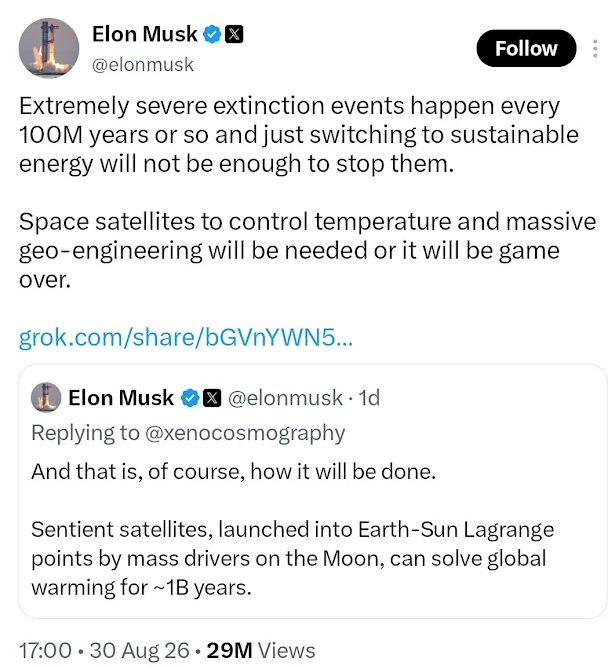View the 29M Views analytics
This screenshot has width=615, height=668.
coord(261,651)
